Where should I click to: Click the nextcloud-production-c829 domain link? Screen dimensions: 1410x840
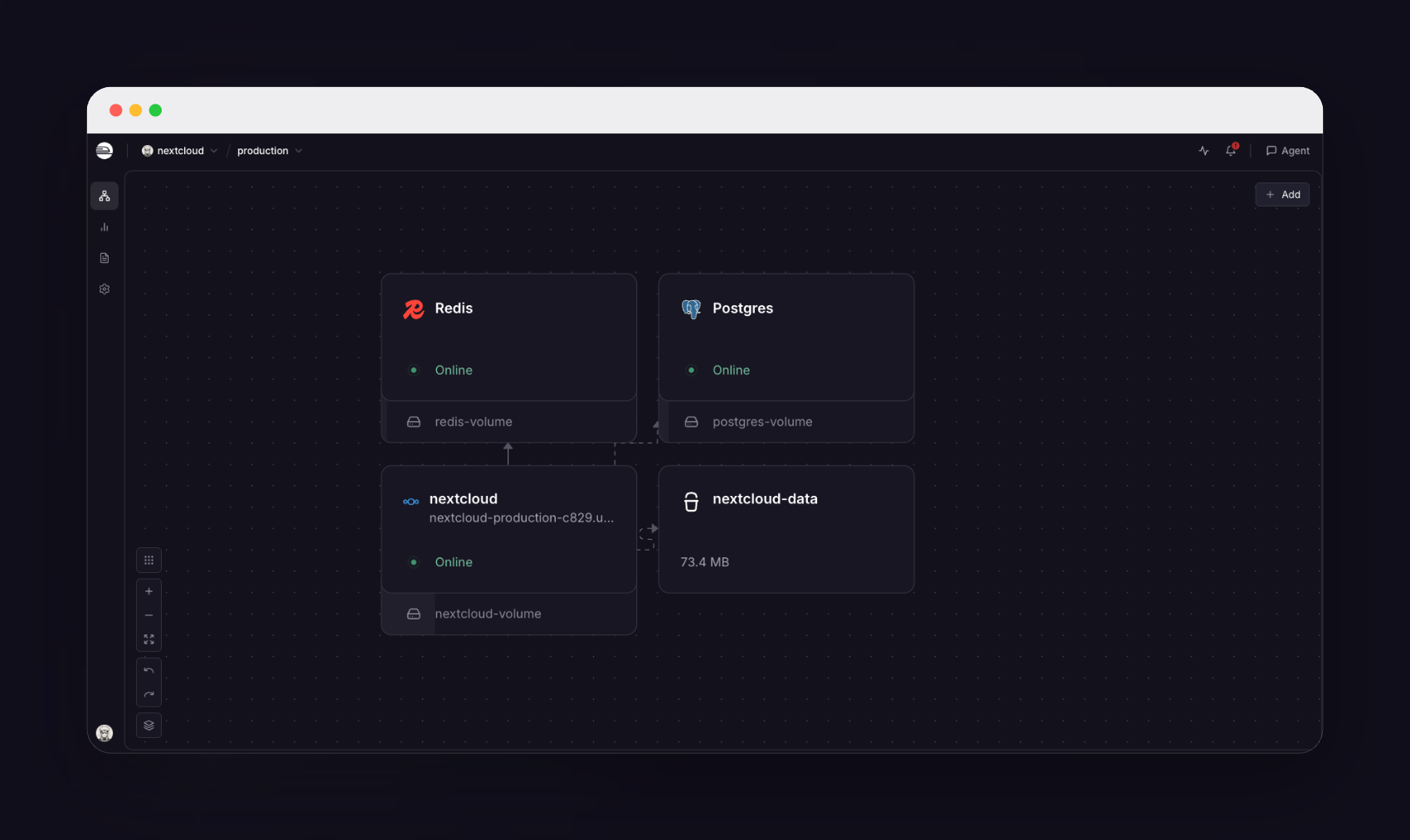click(x=522, y=518)
